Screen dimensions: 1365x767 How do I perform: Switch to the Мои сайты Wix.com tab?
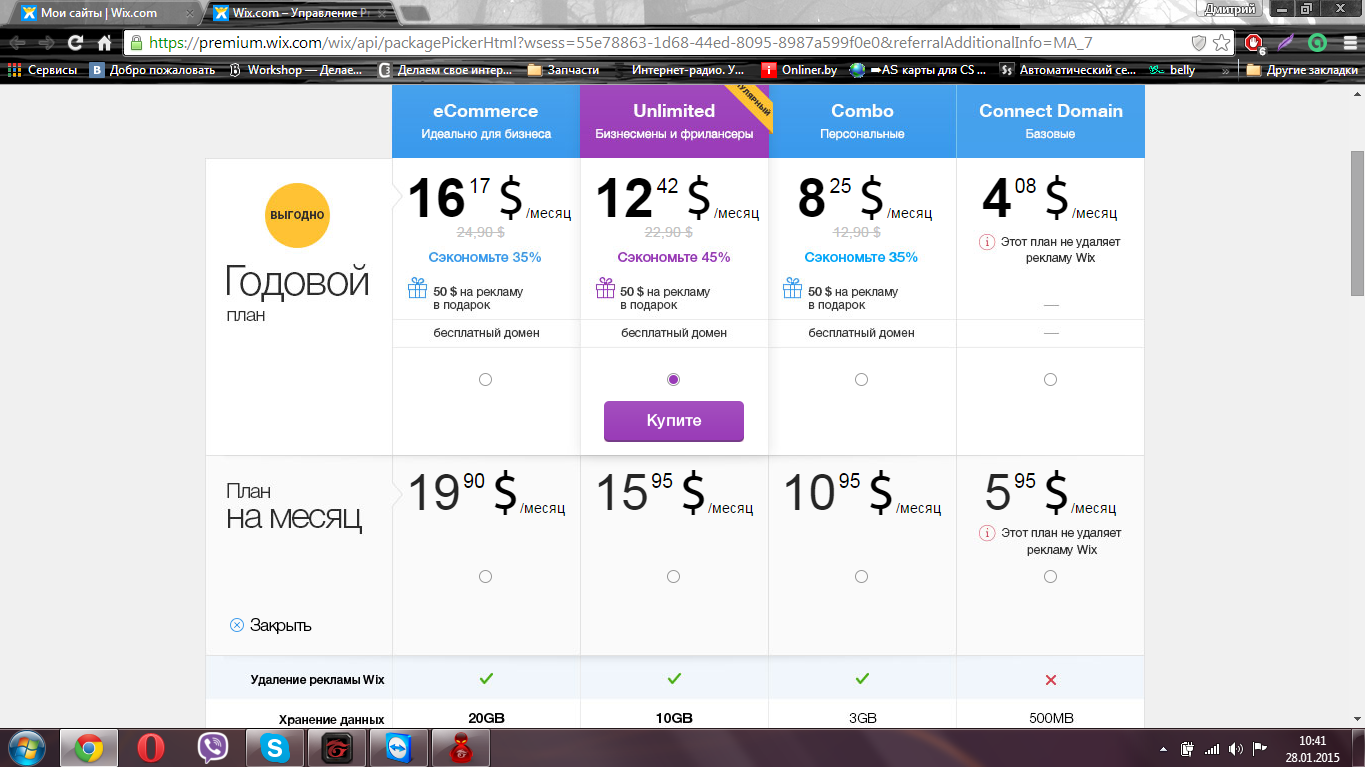point(98,13)
